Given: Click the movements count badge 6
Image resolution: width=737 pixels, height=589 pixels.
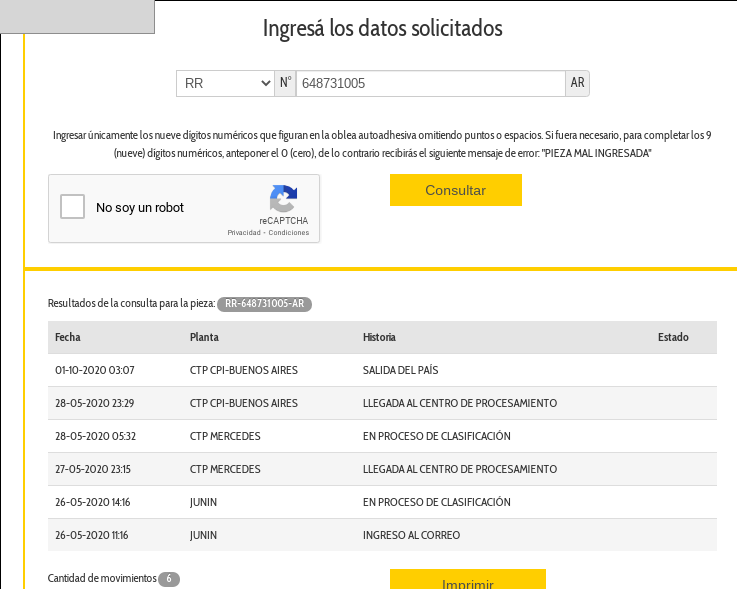Looking at the screenshot, I should [169, 579].
